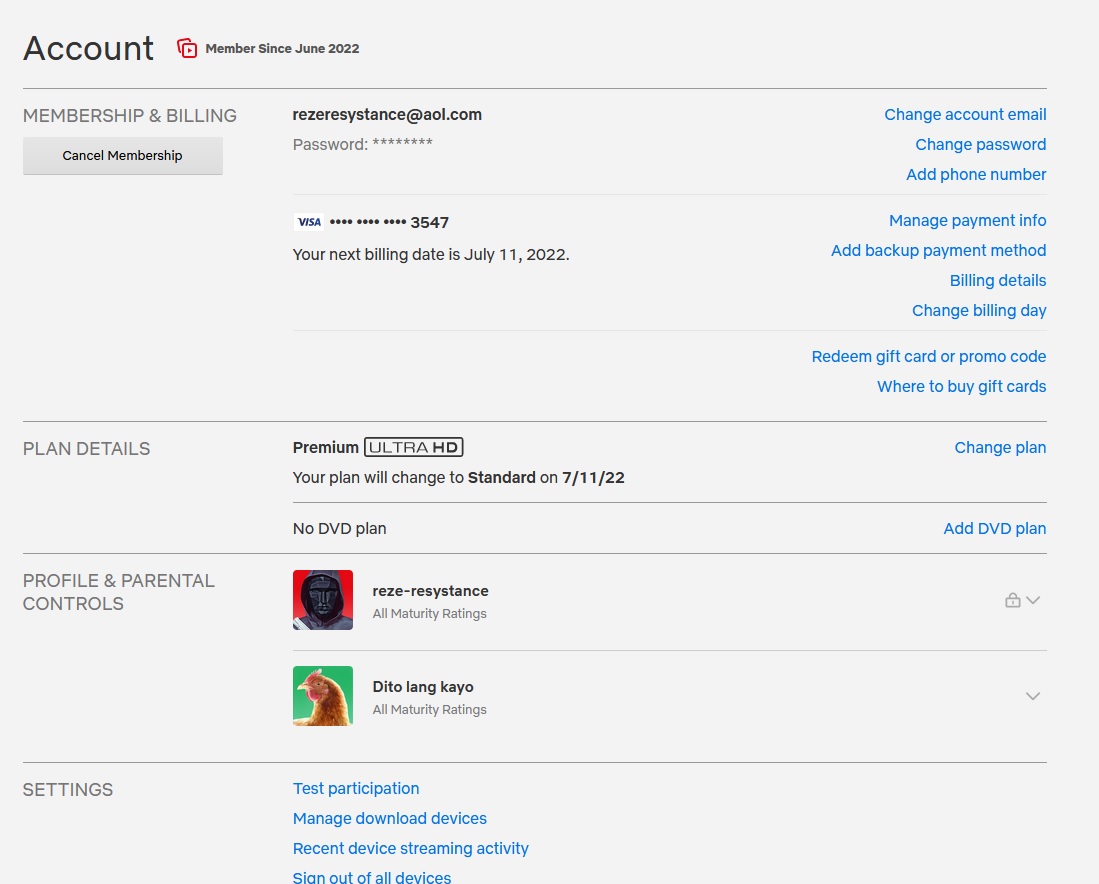Viewport: 1099px width, 884px height.
Task: Click the No DVD plan text
Action: click(340, 529)
